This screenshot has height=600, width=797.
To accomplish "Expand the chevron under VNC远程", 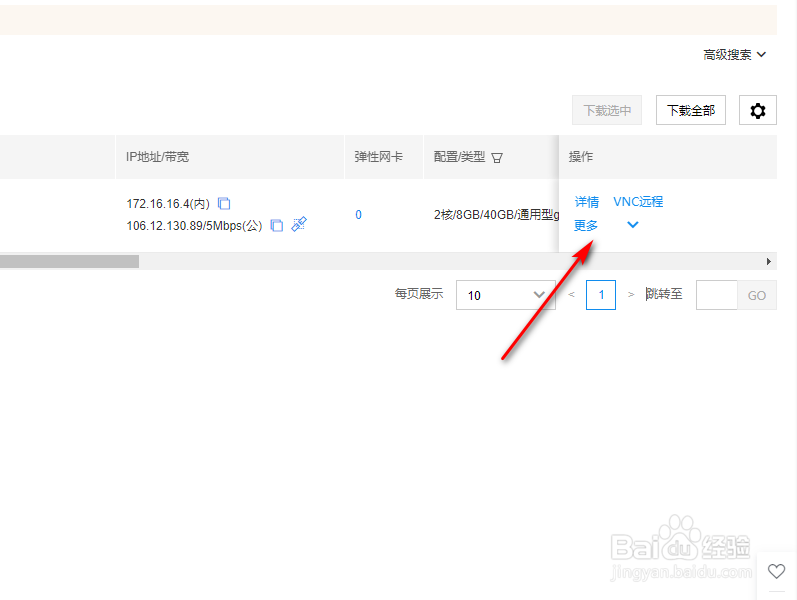I will click(x=632, y=224).
